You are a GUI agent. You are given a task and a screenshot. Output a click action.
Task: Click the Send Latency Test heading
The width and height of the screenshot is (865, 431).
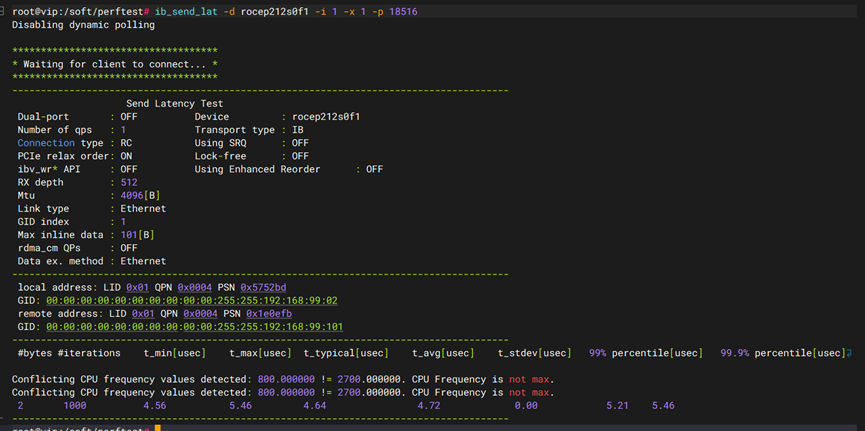(175, 104)
